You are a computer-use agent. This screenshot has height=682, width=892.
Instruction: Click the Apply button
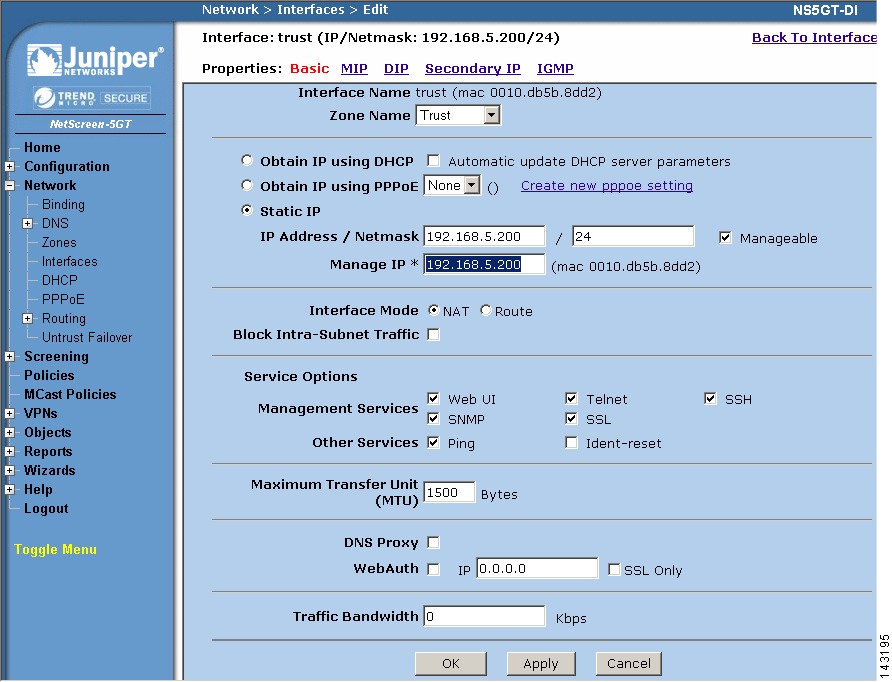(x=541, y=663)
